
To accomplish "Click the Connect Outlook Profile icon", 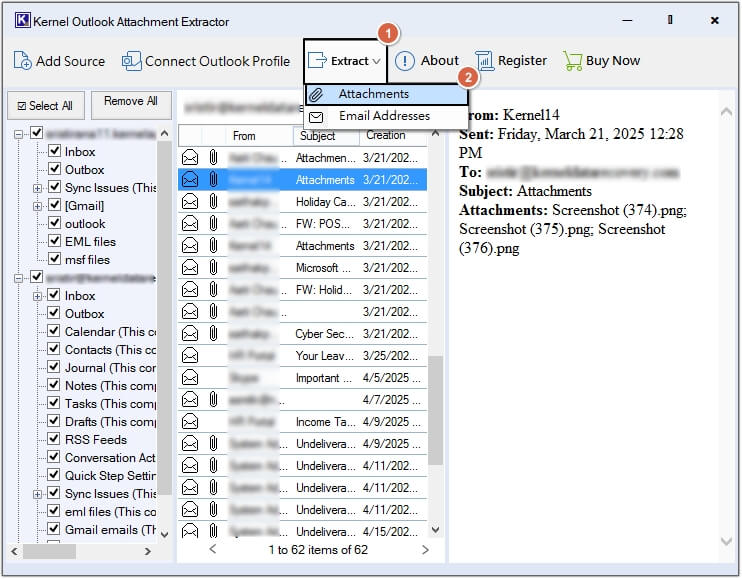I will [x=132, y=61].
